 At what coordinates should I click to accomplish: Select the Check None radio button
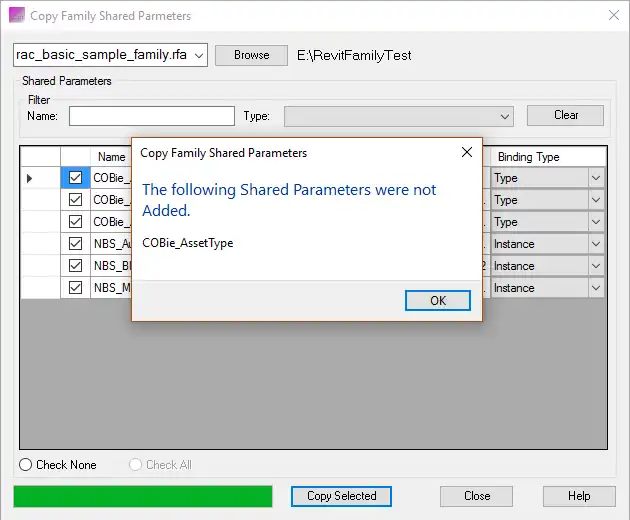[x=26, y=465]
